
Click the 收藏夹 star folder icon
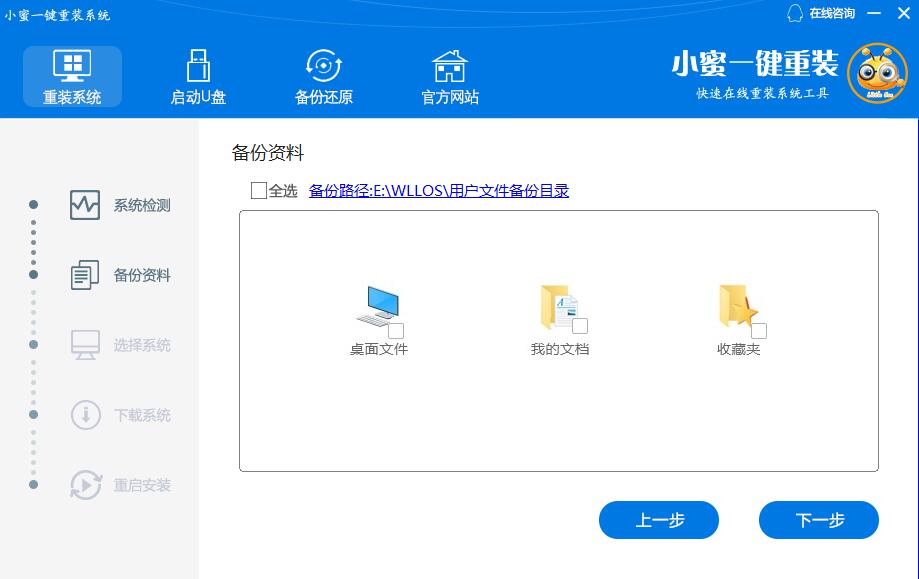[x=737, y=306]
